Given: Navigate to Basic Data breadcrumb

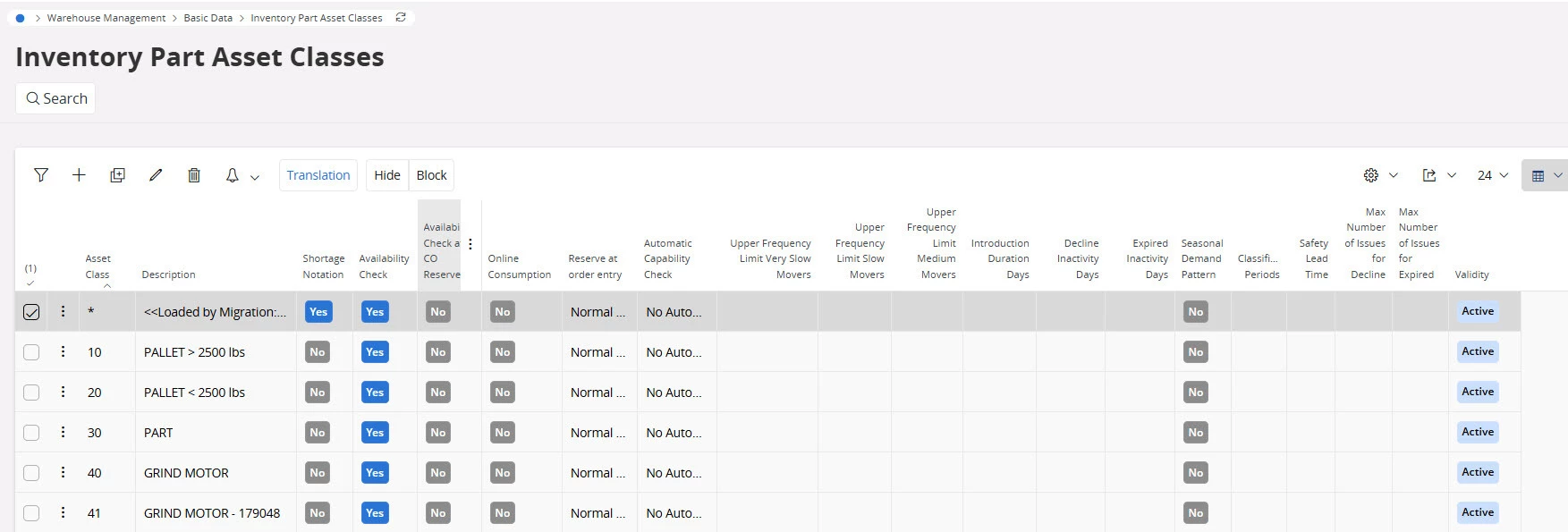Looking at the screenshot, I should tap(208, 18).
